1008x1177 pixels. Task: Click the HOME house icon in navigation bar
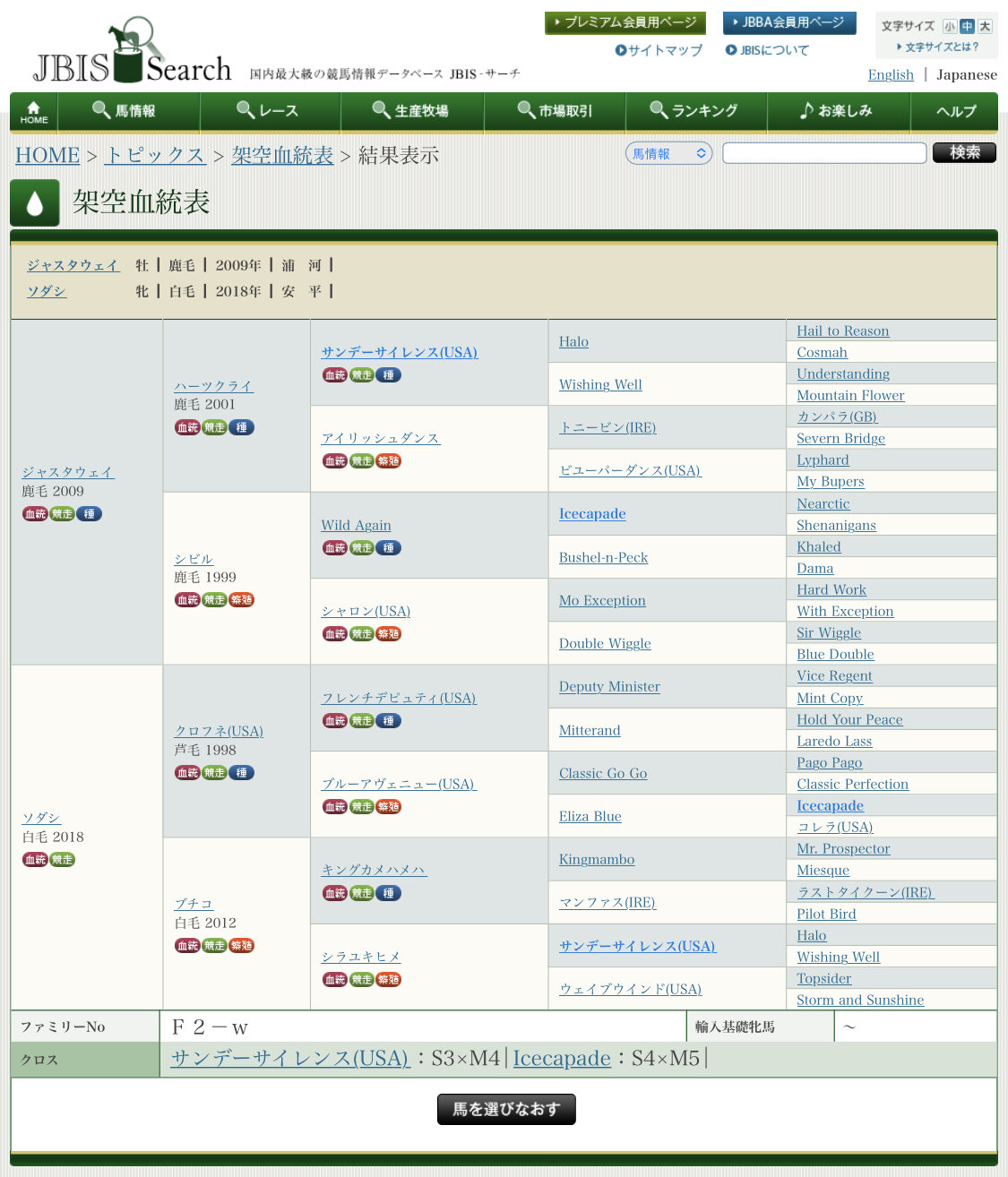[x=34, y=112]
